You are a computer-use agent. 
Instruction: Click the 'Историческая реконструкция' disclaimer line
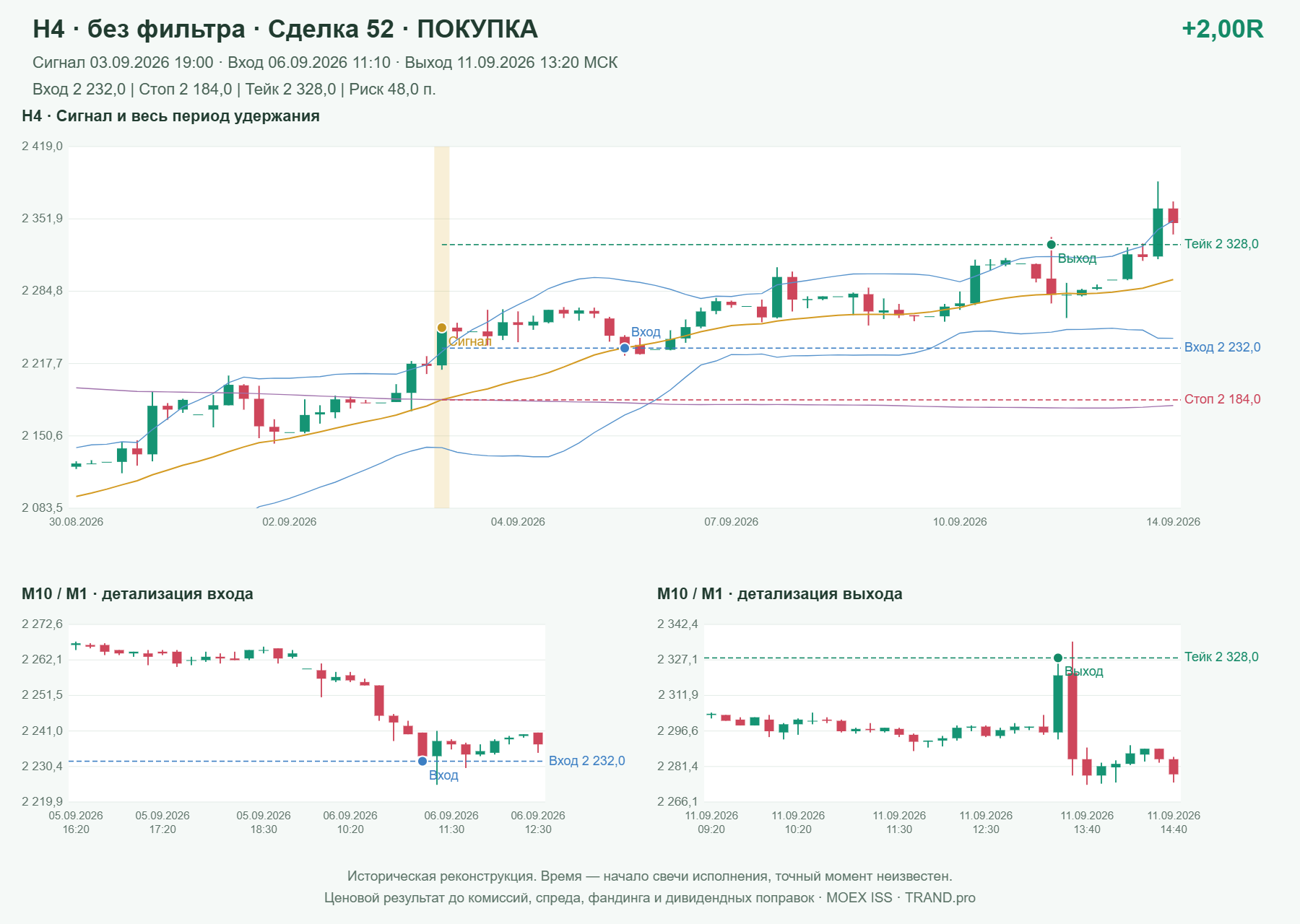tap(649, 876)
